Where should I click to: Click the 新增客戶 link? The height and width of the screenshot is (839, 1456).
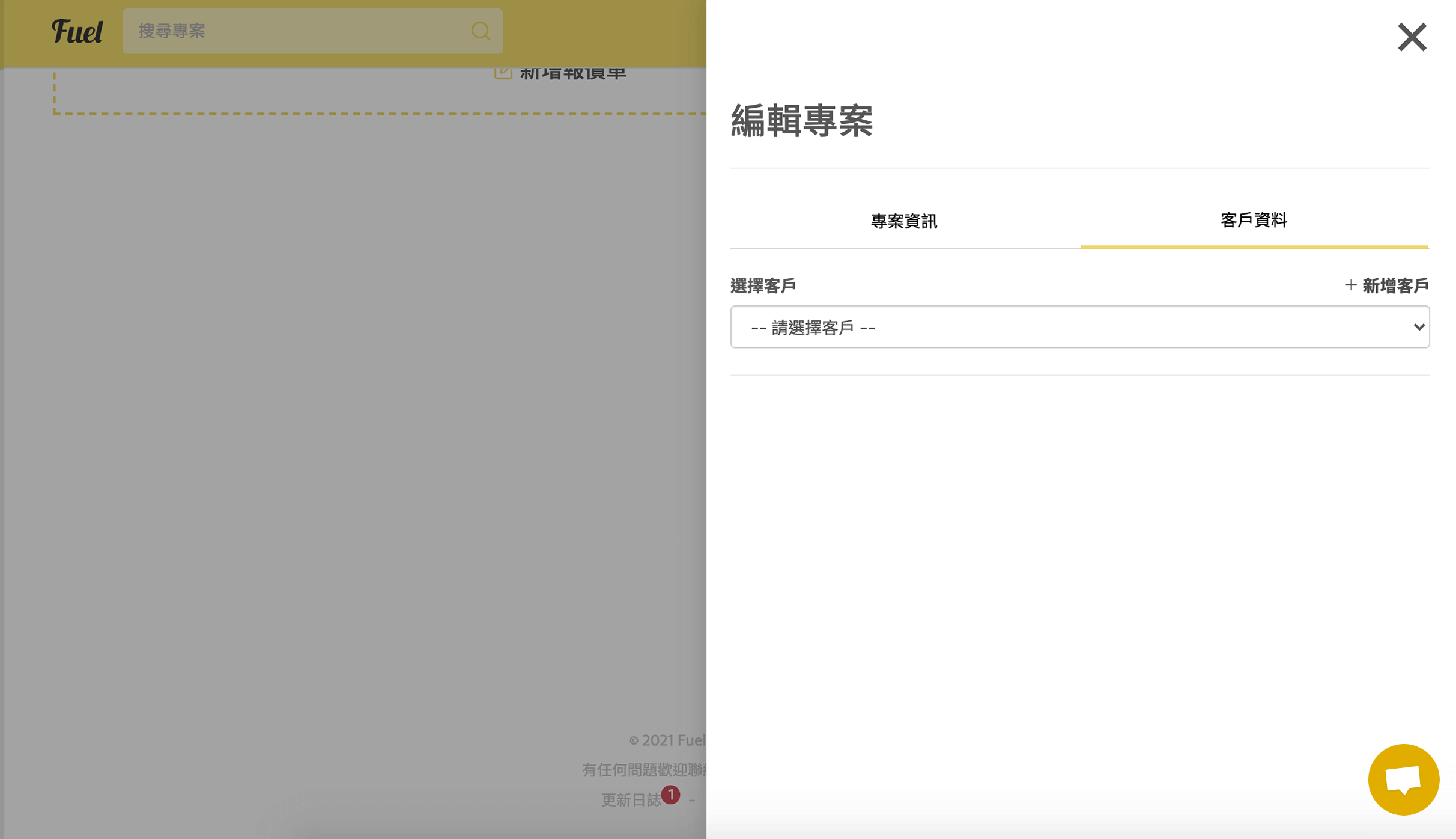pos(1395,285)
